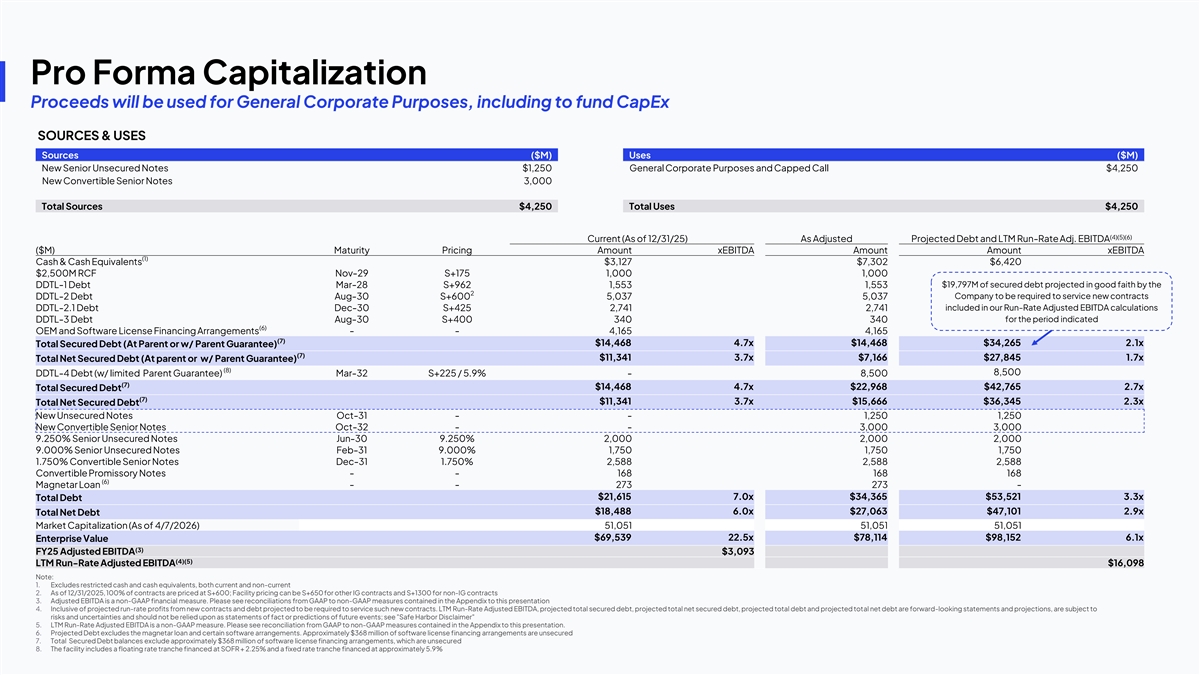The width and height of the screenshot is (1200, 675).
Task: Click the SOURCES & USES section heading
Action: (x=91, y=133)
